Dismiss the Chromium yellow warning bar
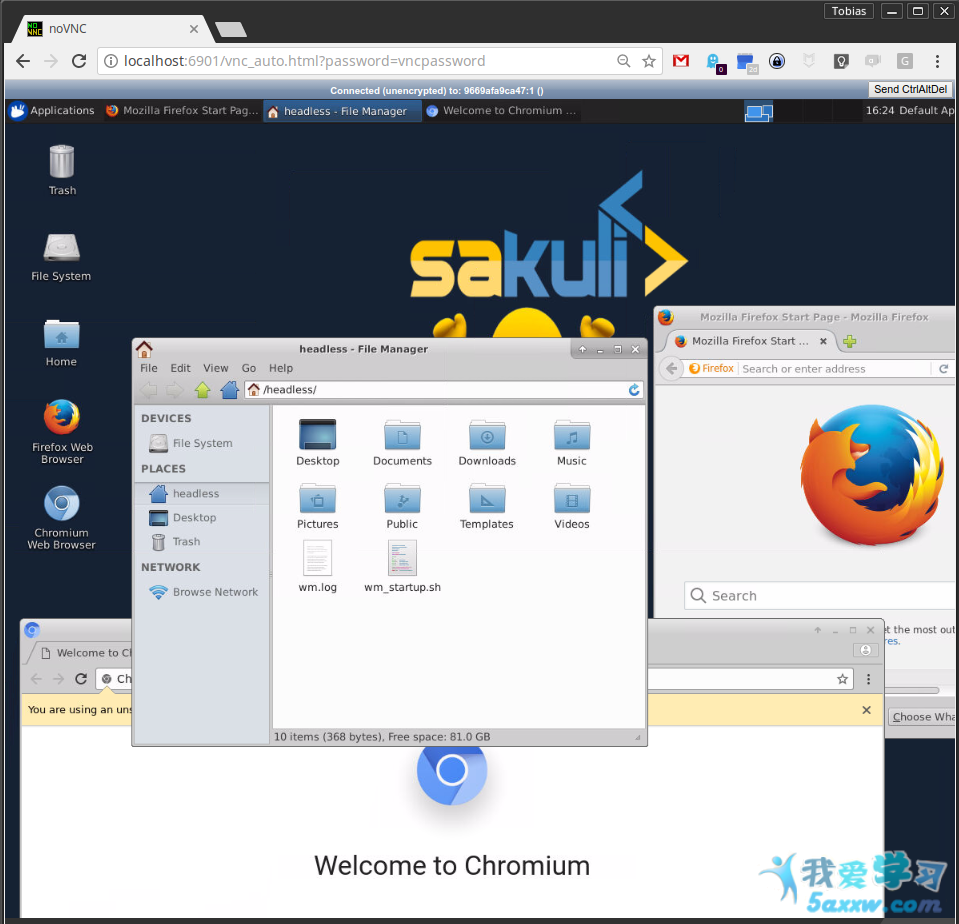This screenshot has width=959, height=924. pyautogui.click(x=866, y=710)
